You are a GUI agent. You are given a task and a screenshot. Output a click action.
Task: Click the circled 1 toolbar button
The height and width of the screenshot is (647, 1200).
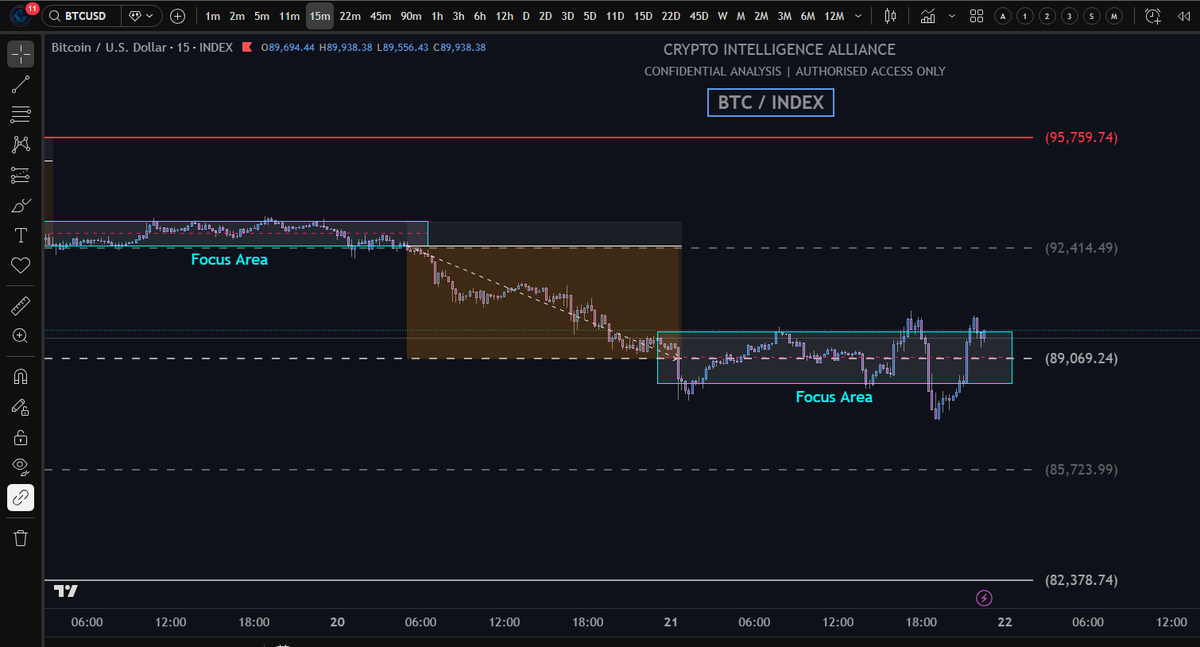point(1025,16)
